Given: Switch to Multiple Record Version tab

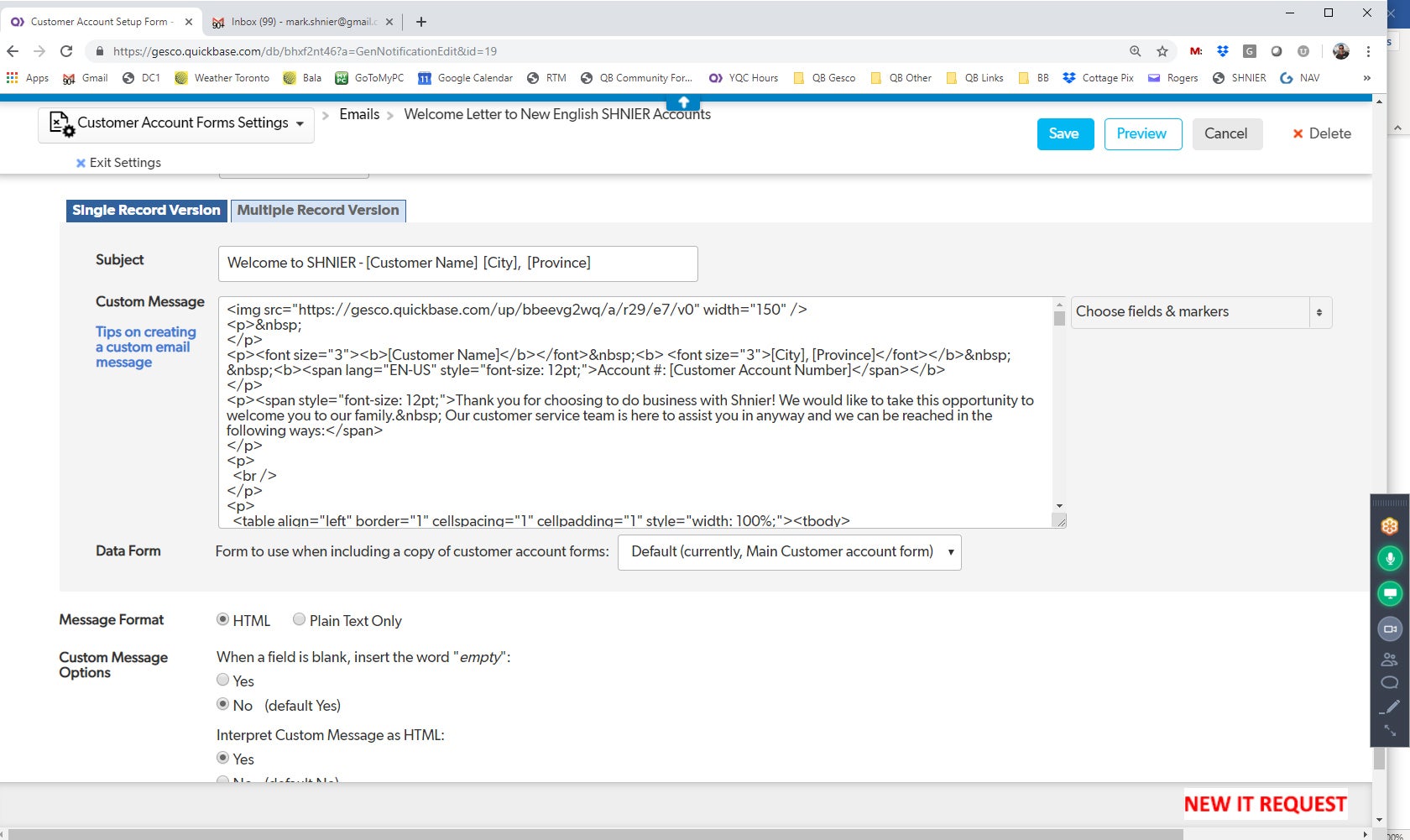Looking at the screenshot, I should tap(318, 211).
